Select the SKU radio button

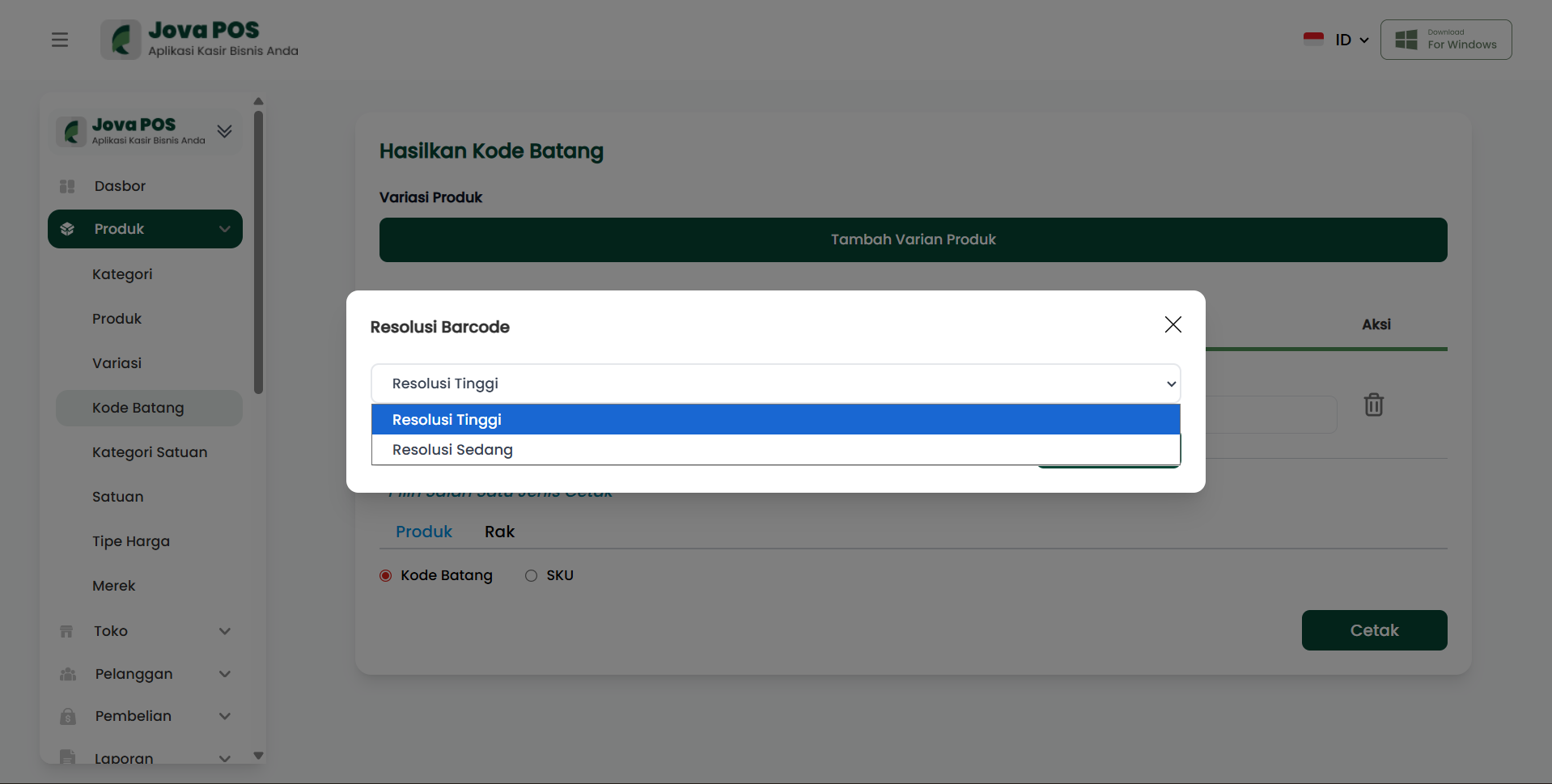click(x=531, y=576)
